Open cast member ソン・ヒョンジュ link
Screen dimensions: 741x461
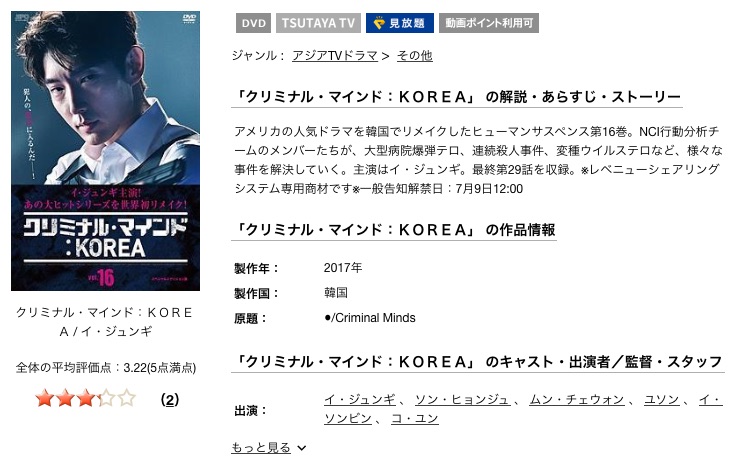point(463,400)
